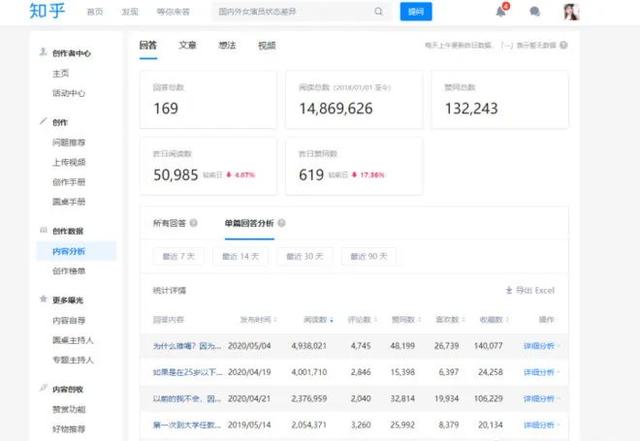This screenshot has height=441, width=640.
Task: Open the notifications bell icon
Action: (501, 11)
